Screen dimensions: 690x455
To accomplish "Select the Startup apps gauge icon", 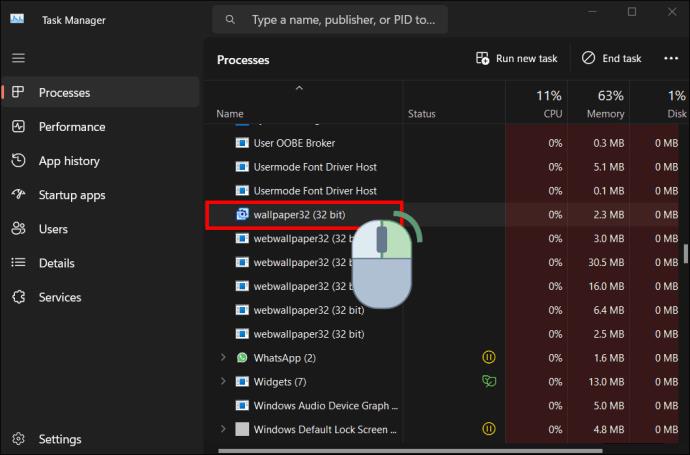I will [x=18, y=194].
